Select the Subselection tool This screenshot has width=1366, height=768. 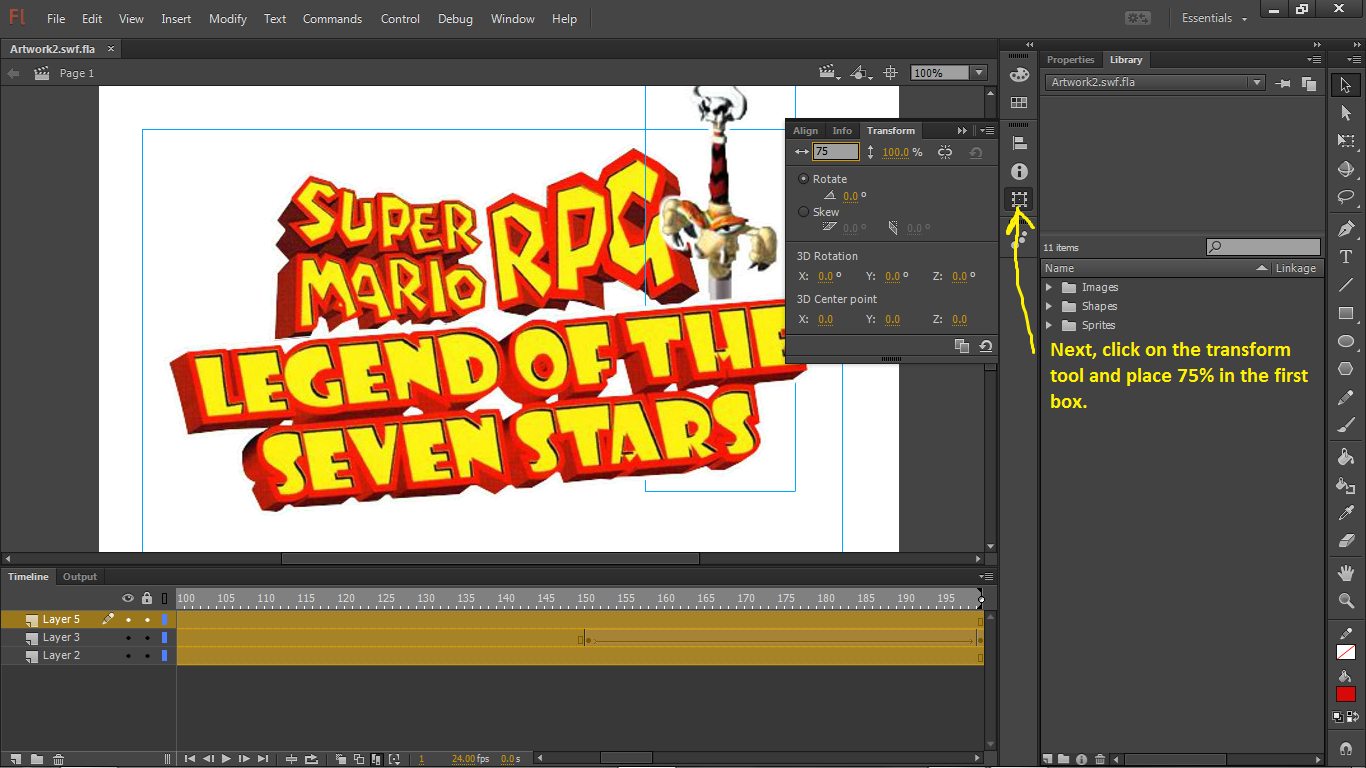tap(1346, 113)
